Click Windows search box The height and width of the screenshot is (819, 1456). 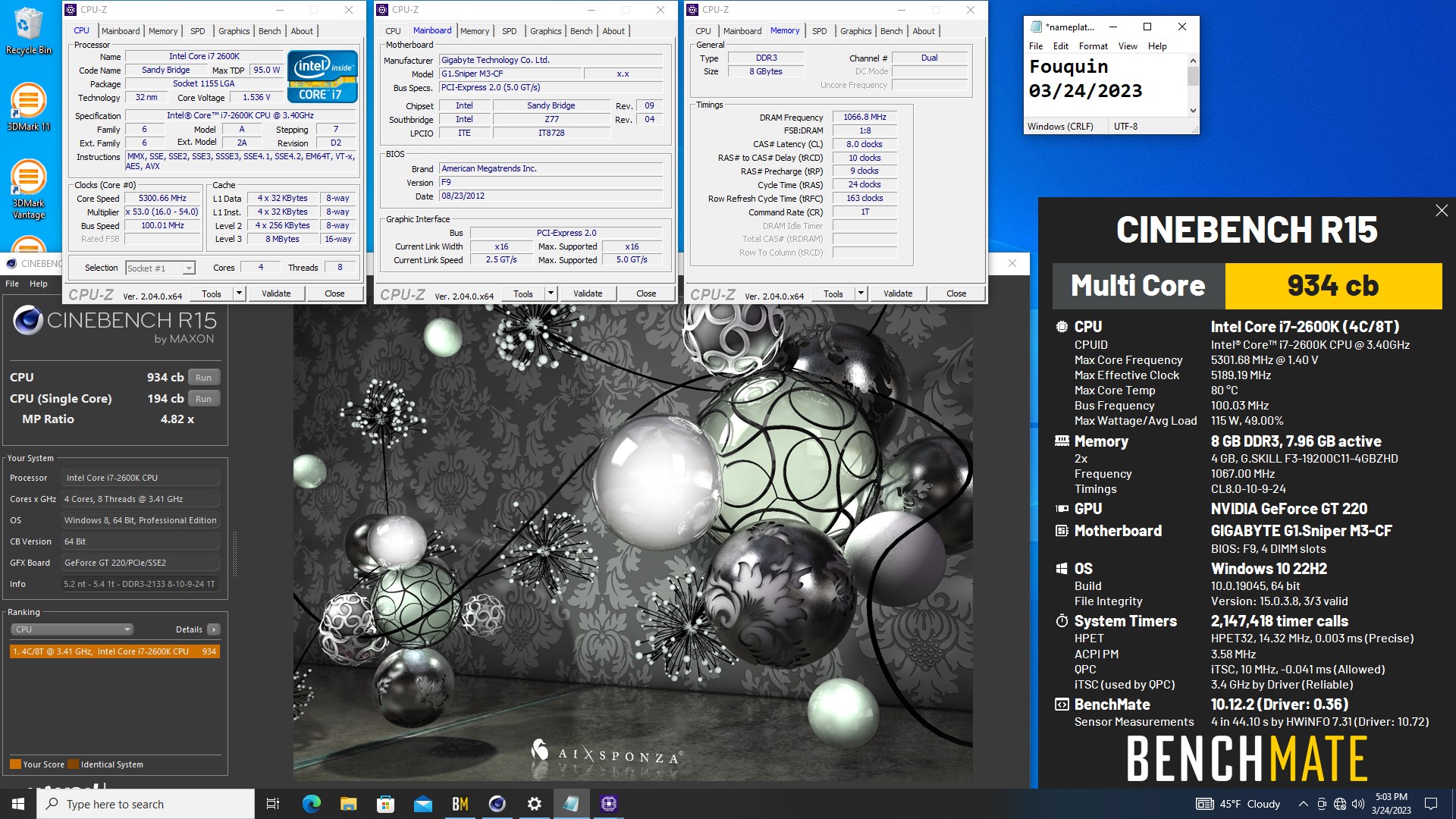tap(146, 804)
